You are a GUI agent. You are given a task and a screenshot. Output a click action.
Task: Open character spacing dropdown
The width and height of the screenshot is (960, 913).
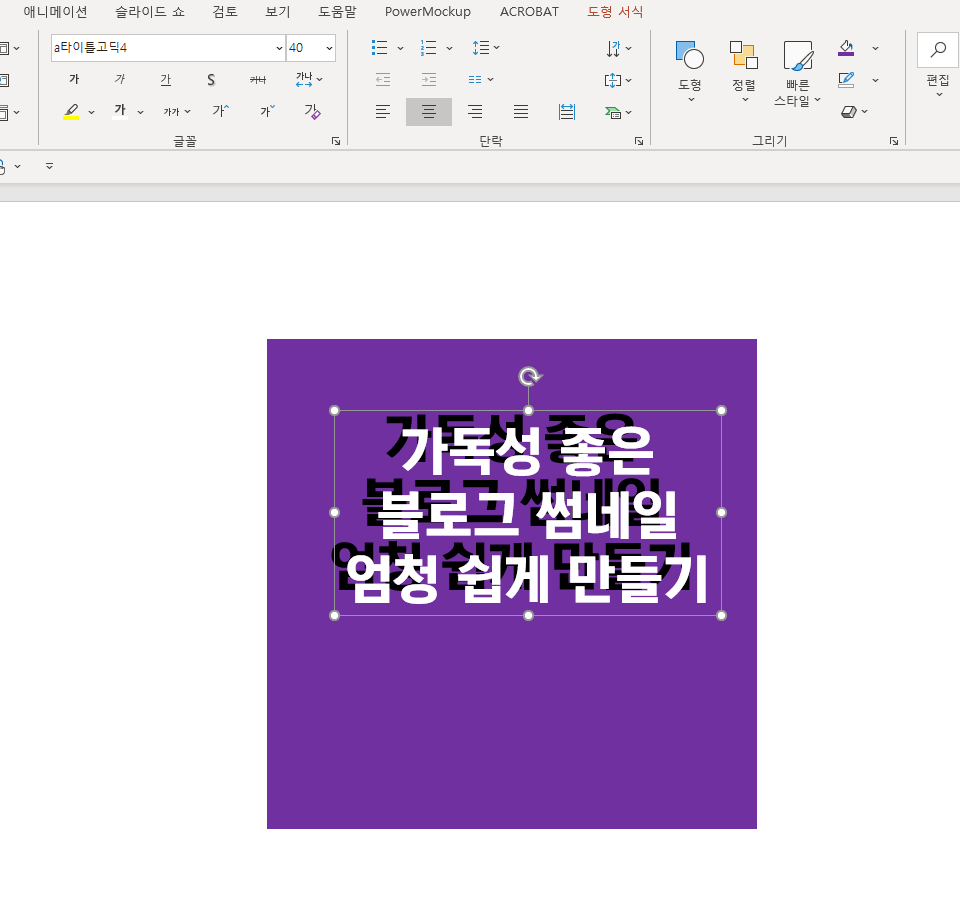309,79
